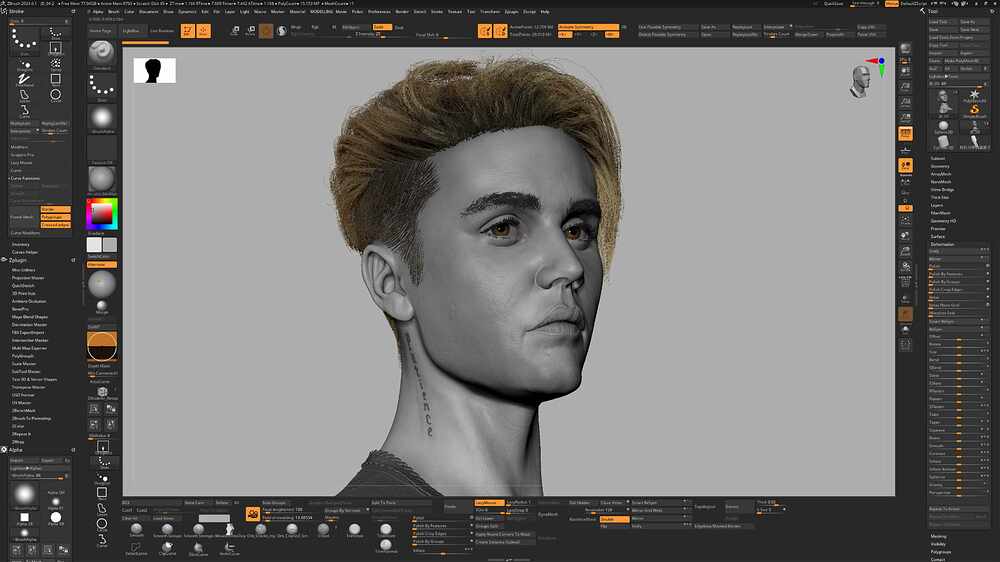The height and width of the screenshot is (562, 1000).
Task: Click the orange Rotate mode circle icon
Action: [266, 31]
